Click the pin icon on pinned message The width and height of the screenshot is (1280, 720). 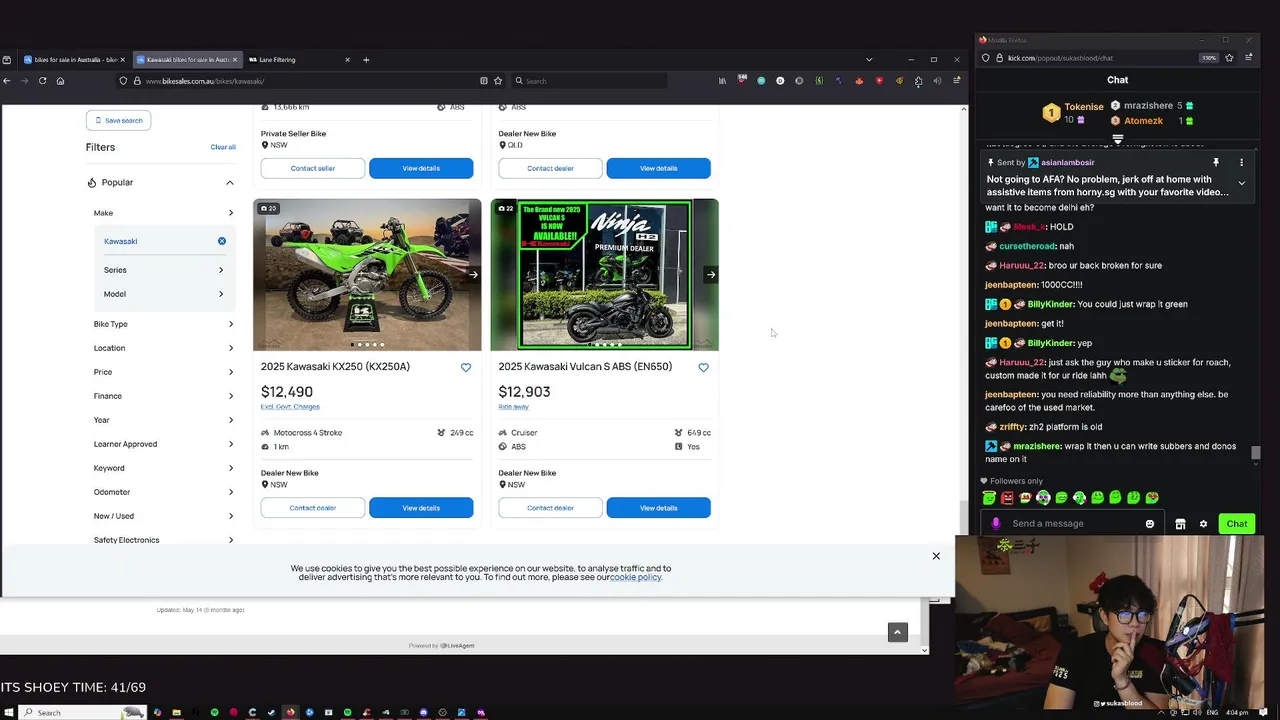(x=1216, y=162)
